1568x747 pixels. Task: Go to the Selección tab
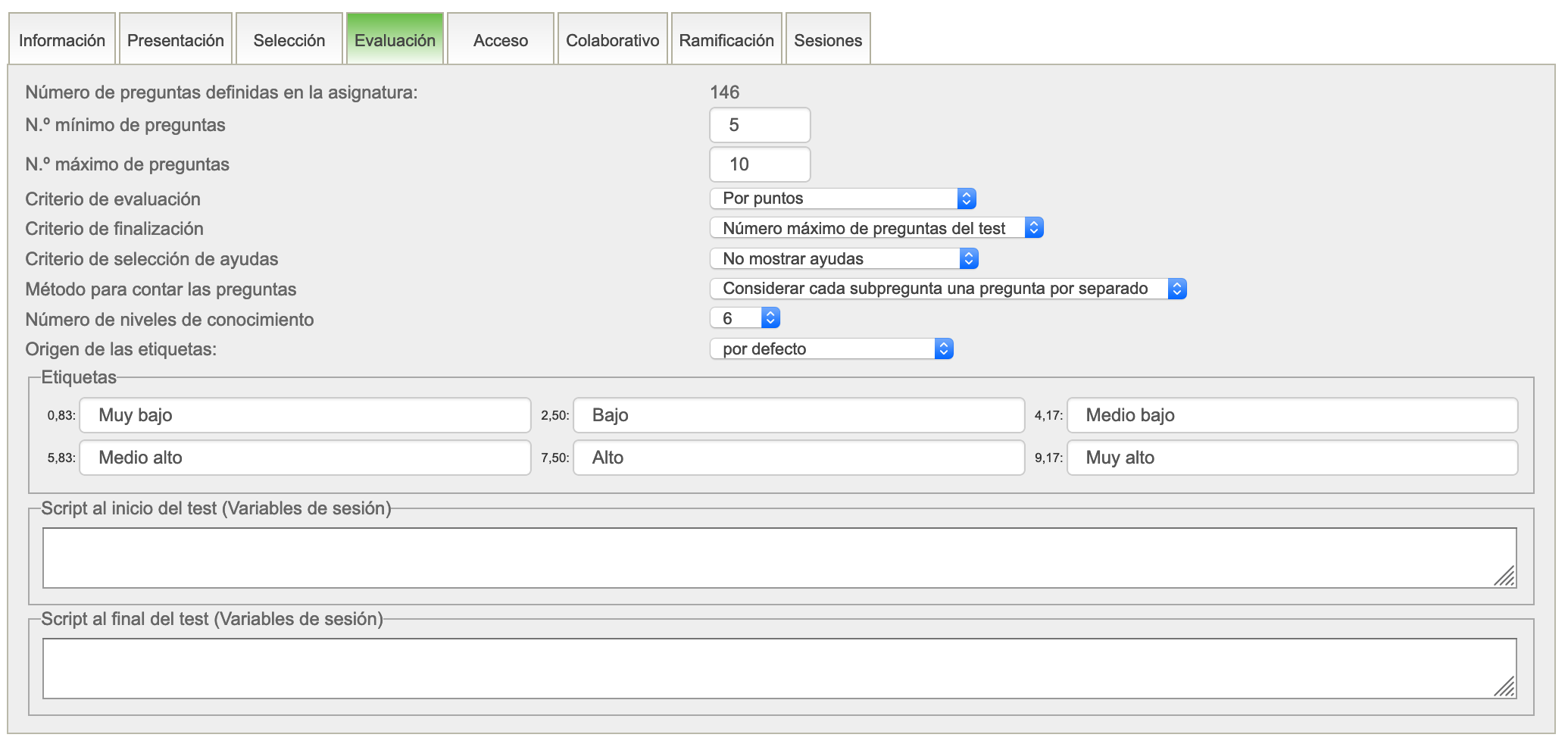[289, 40]
